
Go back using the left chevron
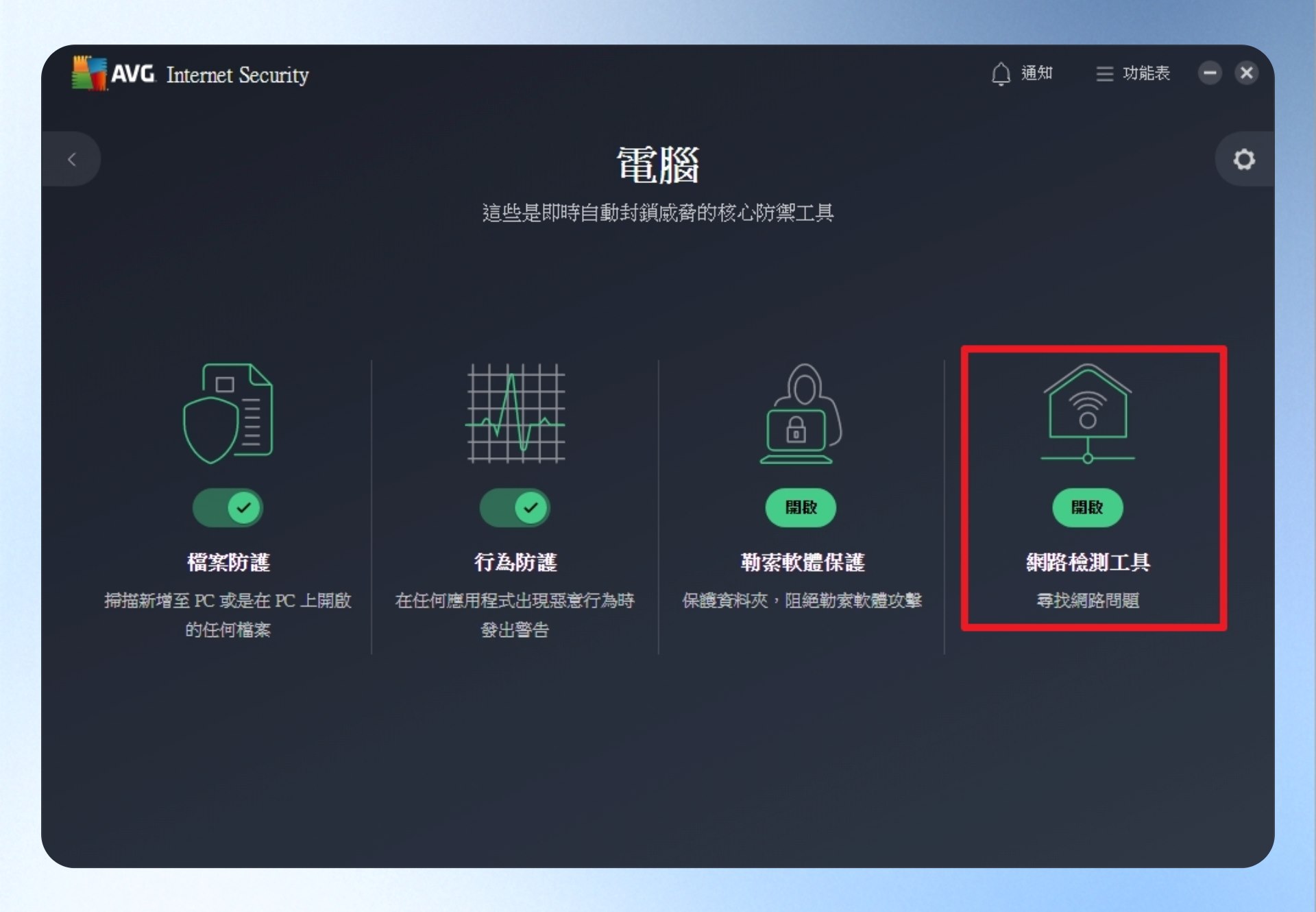pos(72,160)
